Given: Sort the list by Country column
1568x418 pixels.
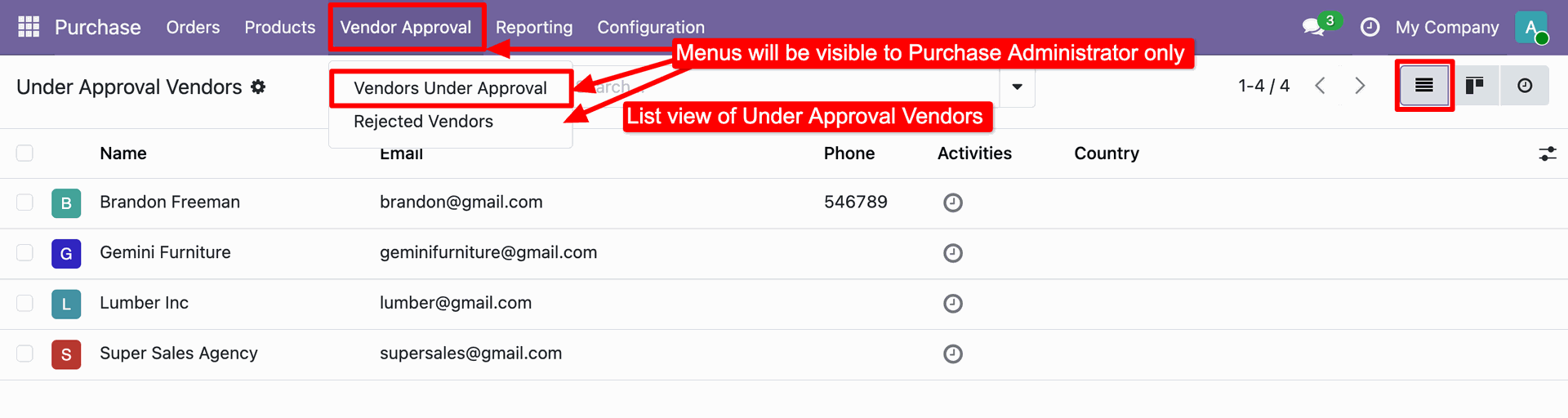Looking at the screenshot, I should [1106, 153].
